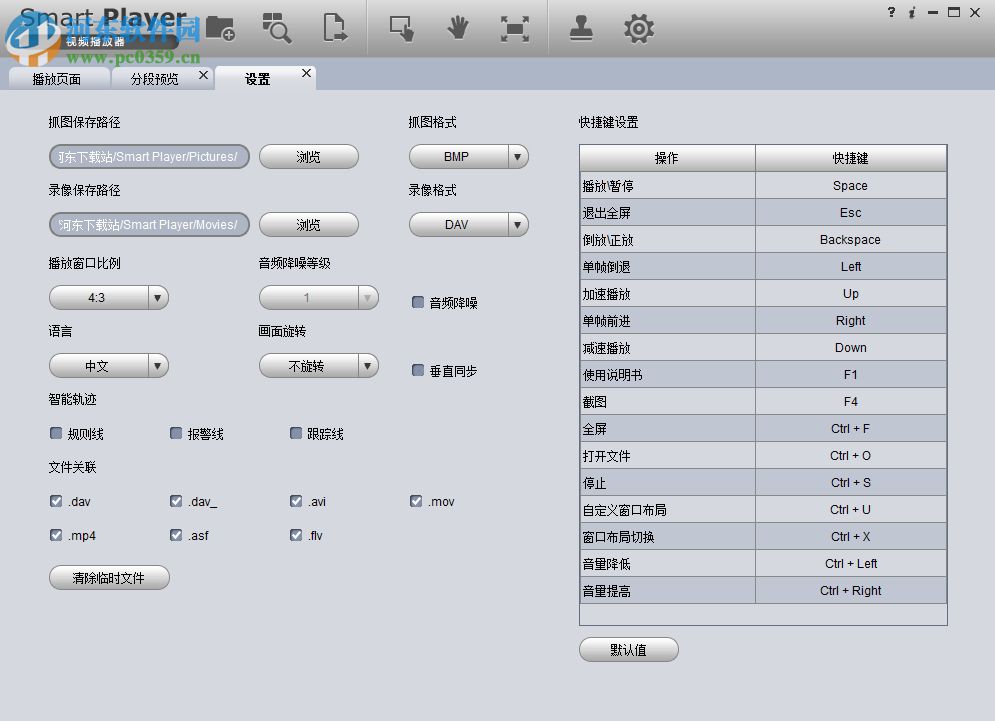Open the help question mark icon

pos(892,12)
